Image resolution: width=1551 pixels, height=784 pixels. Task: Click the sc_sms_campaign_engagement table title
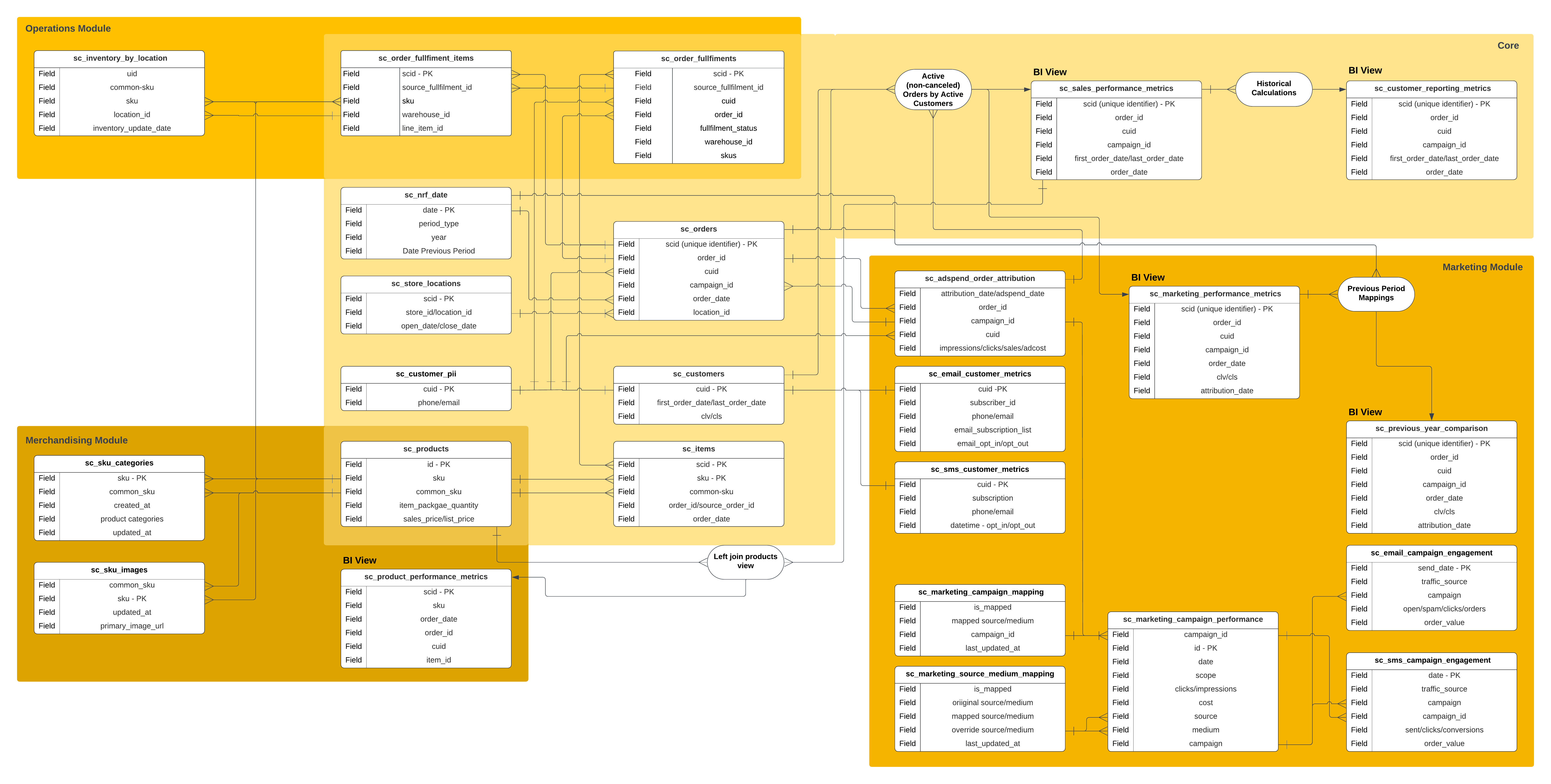click(1431, 661)
